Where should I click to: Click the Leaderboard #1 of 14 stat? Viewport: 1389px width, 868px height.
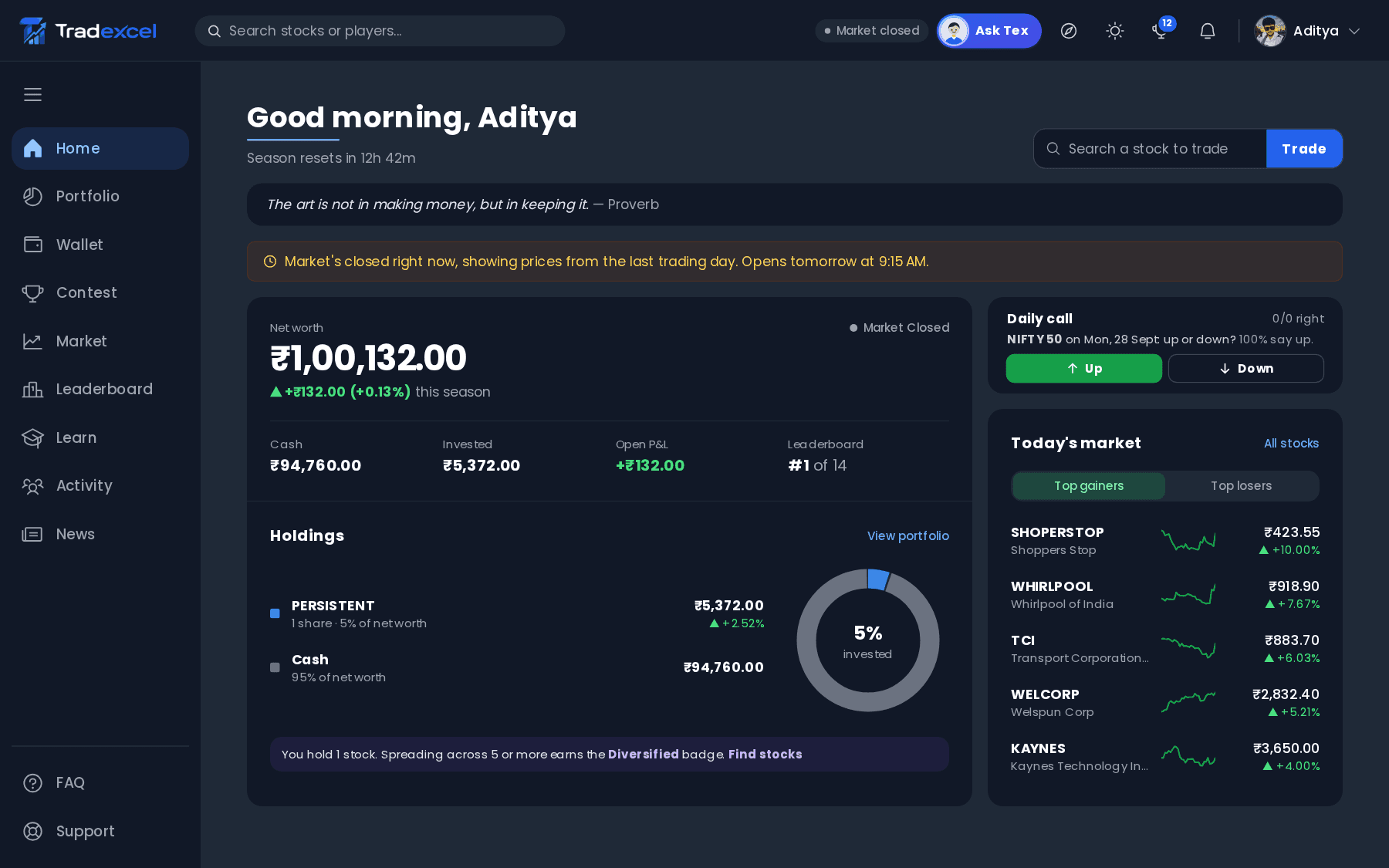[825, 456]
